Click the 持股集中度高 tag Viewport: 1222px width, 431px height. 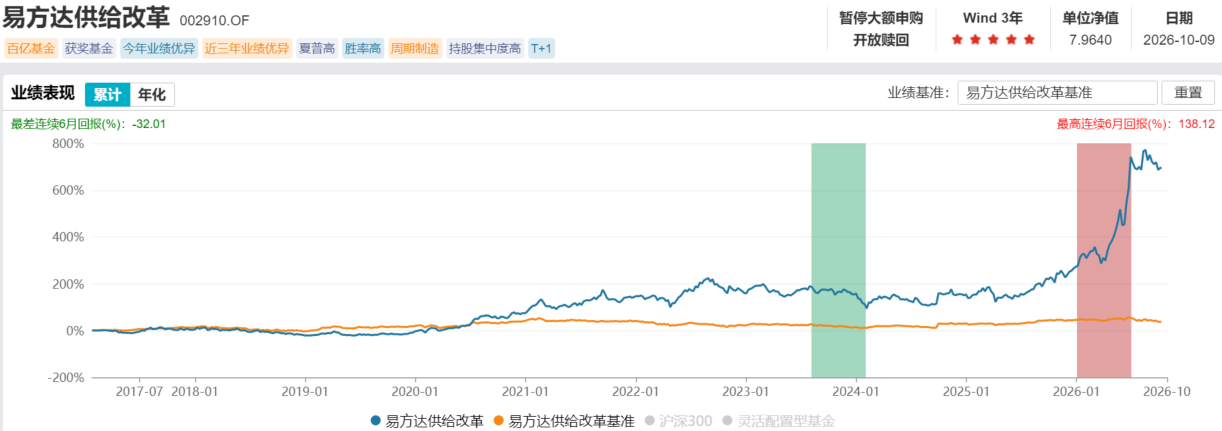pyautogui.click(x=485, y=48)
